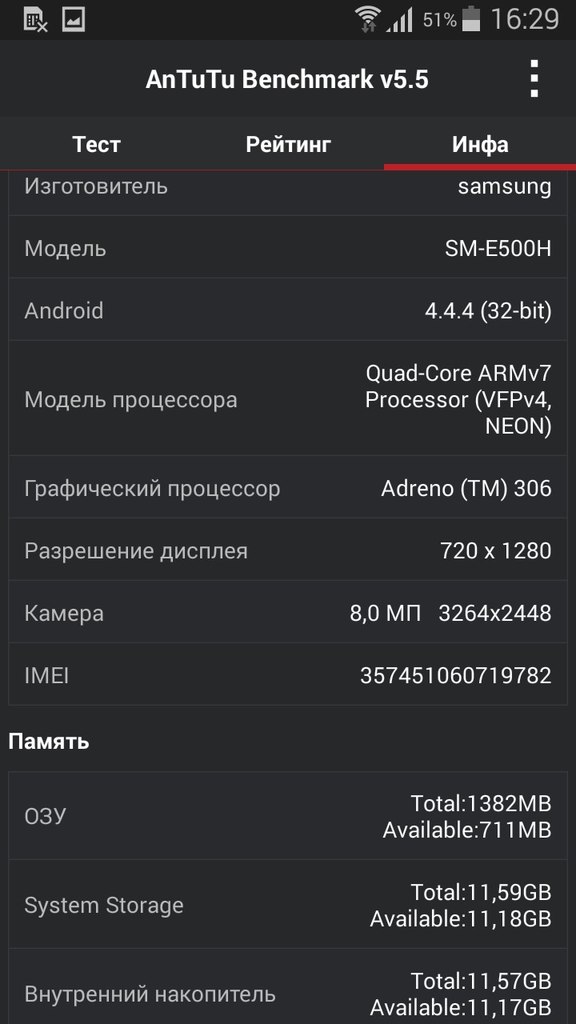This screenshot has height=1024, width=576.
Task: Tap the Графический процессор Adreno row
Action: click(288, 487)
